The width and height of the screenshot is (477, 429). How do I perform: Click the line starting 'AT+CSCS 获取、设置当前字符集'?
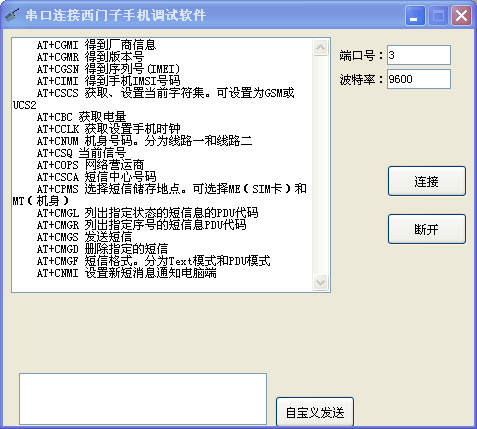(x=165, y=93)
